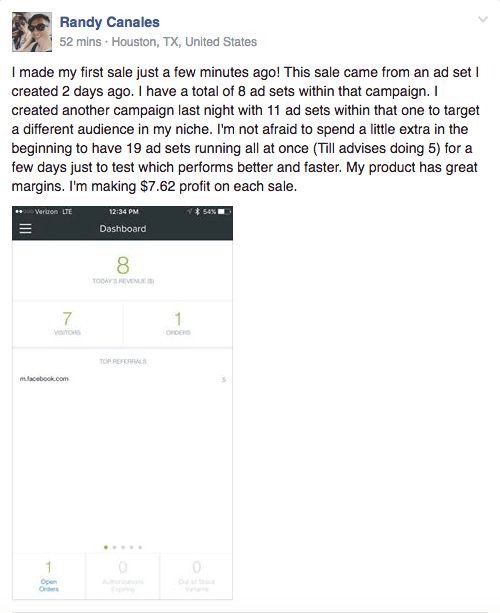Open m.facebook.com referral row
Viewport: 500px width, 613px height.
click(x=122, y=379)
